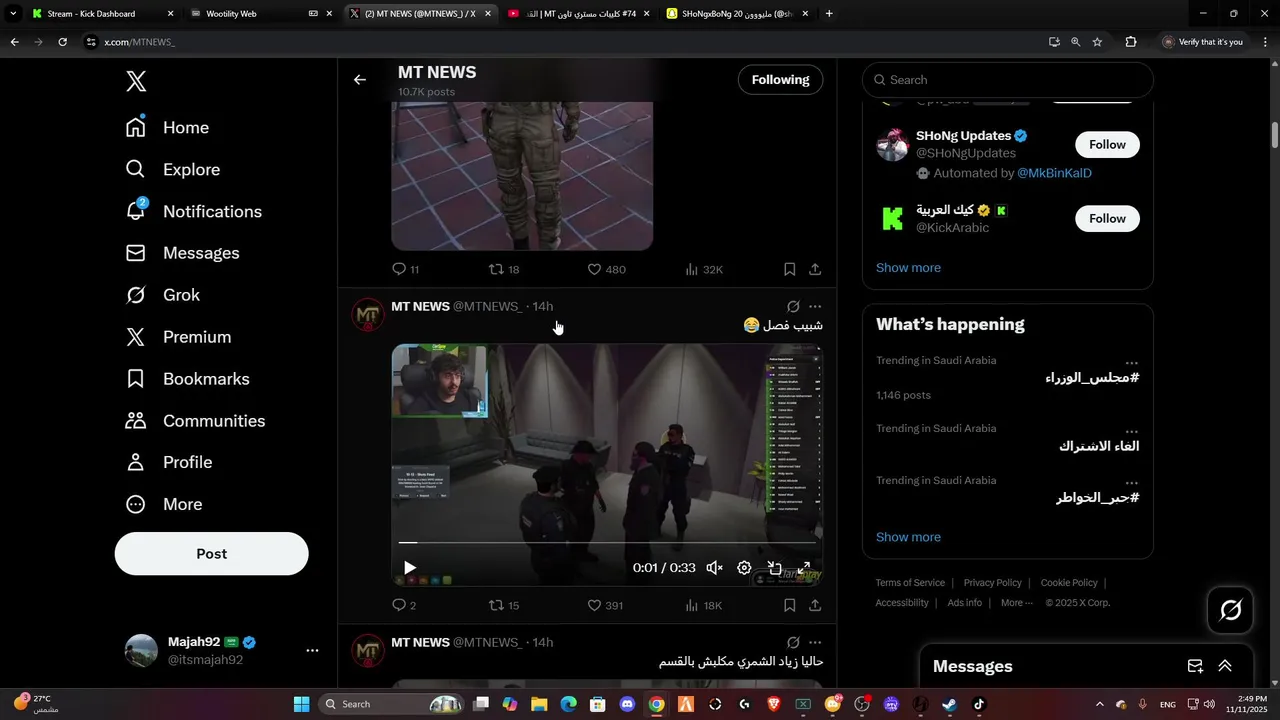This screenshot has height=720, width=1280.
Task: Click the Following button
Action: coord(781,80)
